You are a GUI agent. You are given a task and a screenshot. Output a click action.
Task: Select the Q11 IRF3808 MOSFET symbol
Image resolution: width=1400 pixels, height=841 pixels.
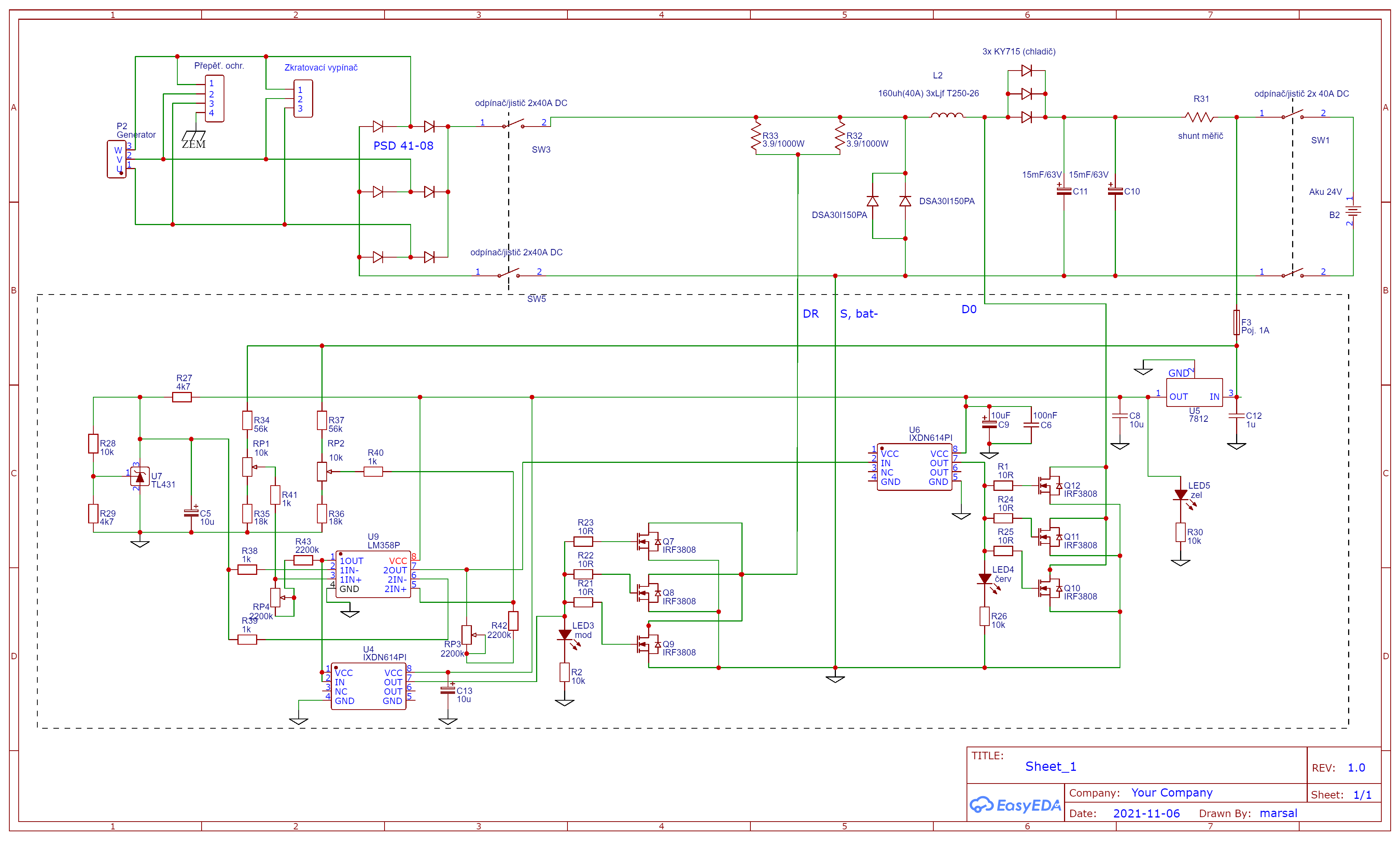point(1050,537)
